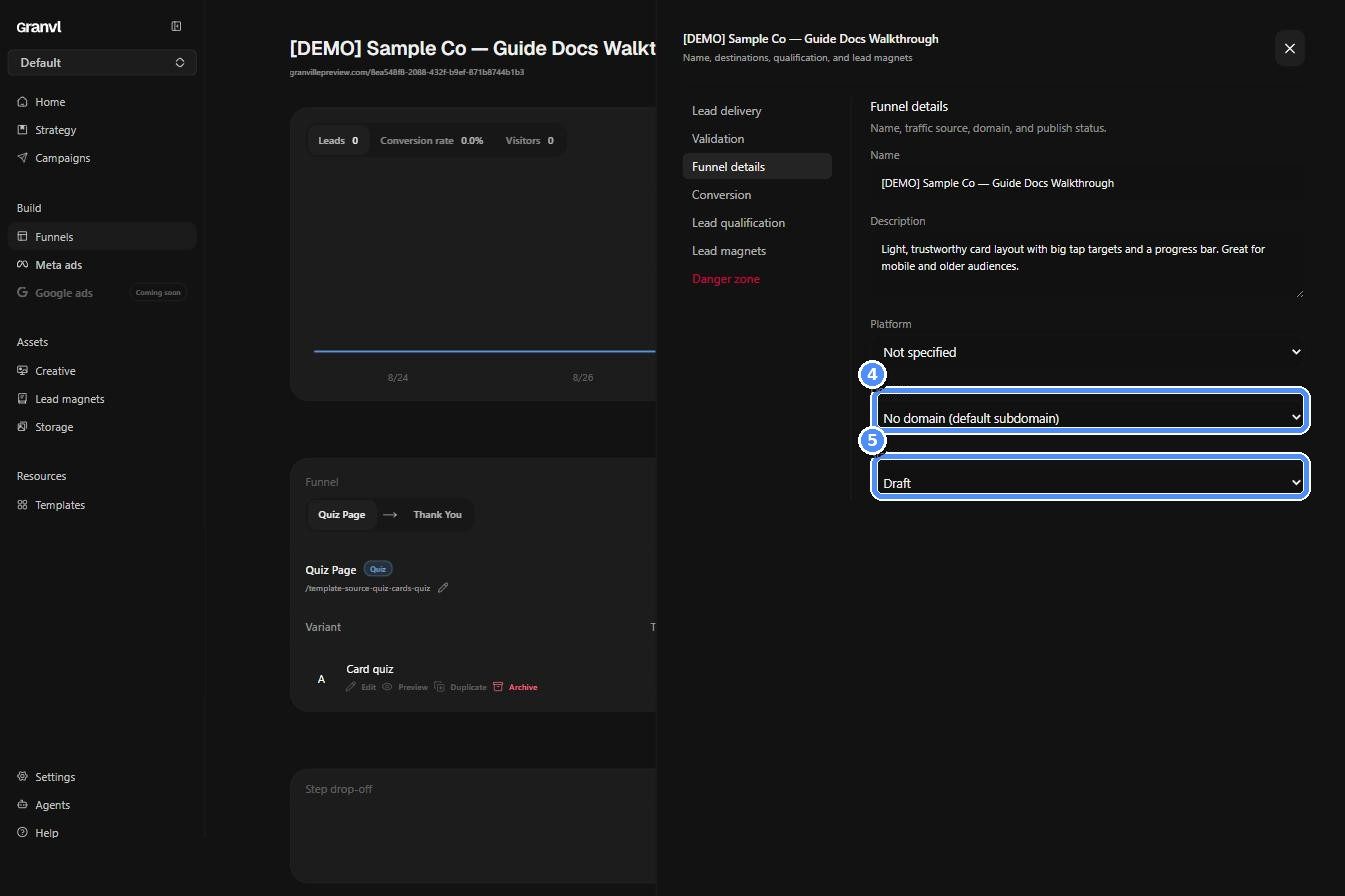Click the Agents robot icon
Screen dimensions: 1345x896
(22, 805)
